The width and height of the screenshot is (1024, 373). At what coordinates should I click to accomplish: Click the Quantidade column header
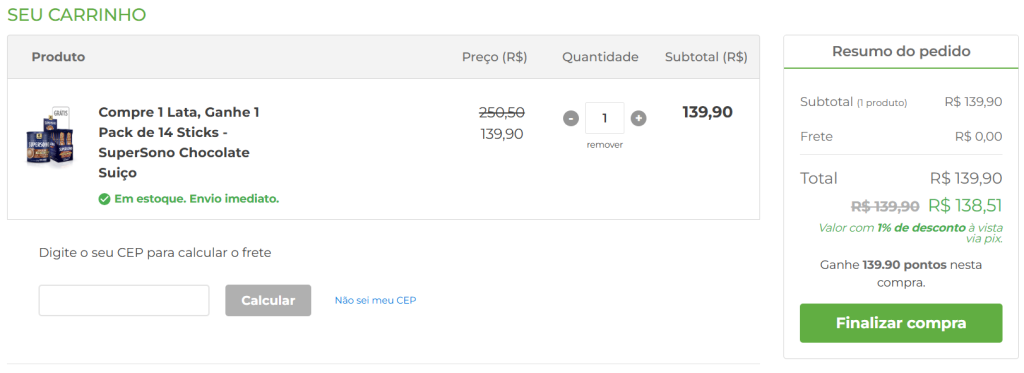[600, 57]
